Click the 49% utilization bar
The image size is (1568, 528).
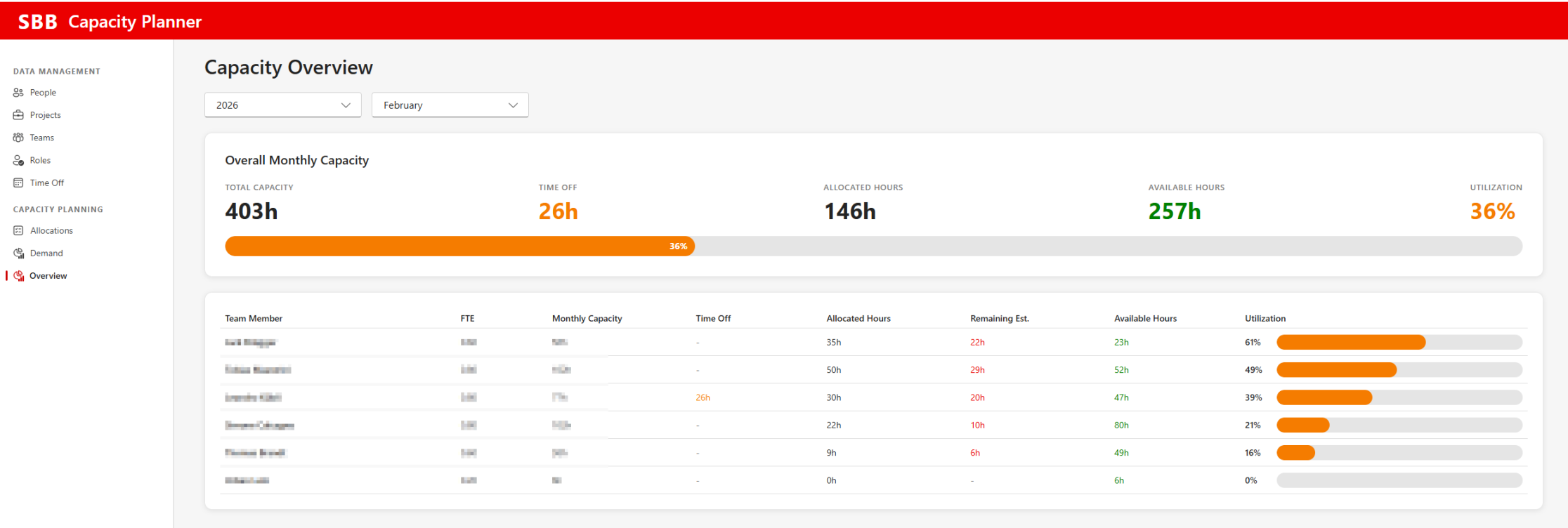(x=1399, y=370)
